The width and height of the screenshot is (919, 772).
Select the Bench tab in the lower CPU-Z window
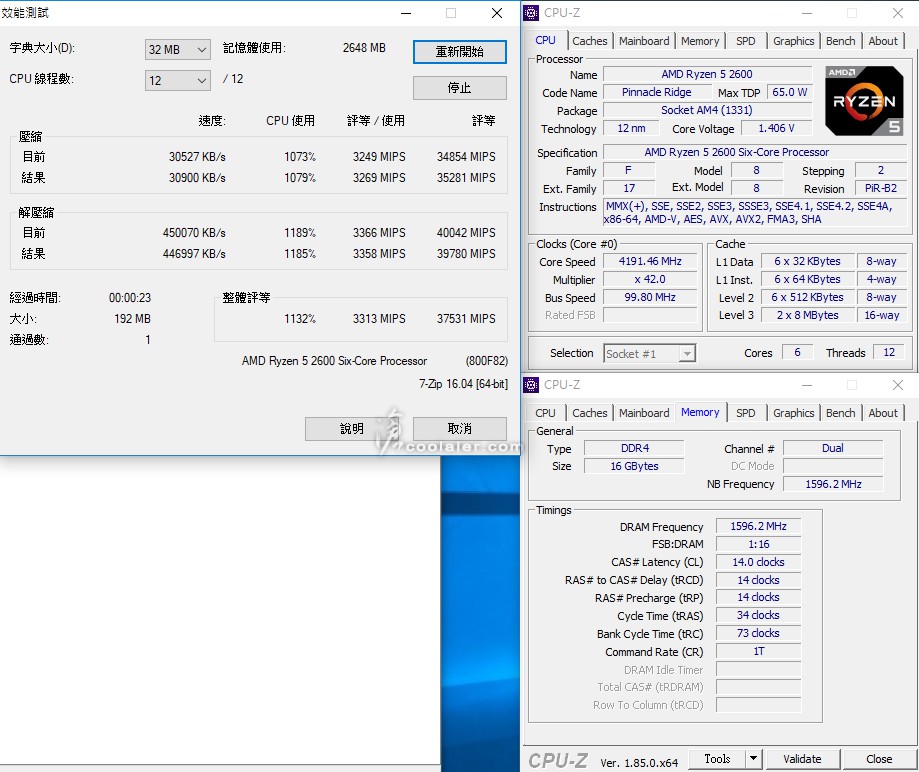click(840, 413)
